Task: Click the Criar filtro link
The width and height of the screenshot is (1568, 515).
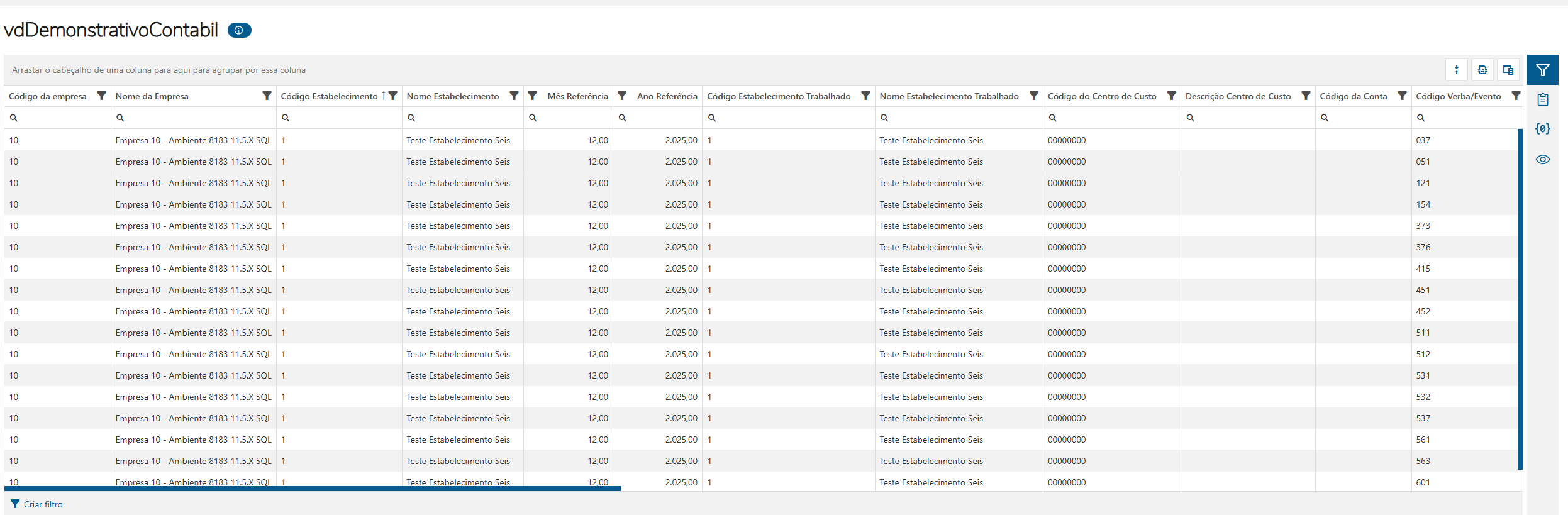Action: pos(43,504)
